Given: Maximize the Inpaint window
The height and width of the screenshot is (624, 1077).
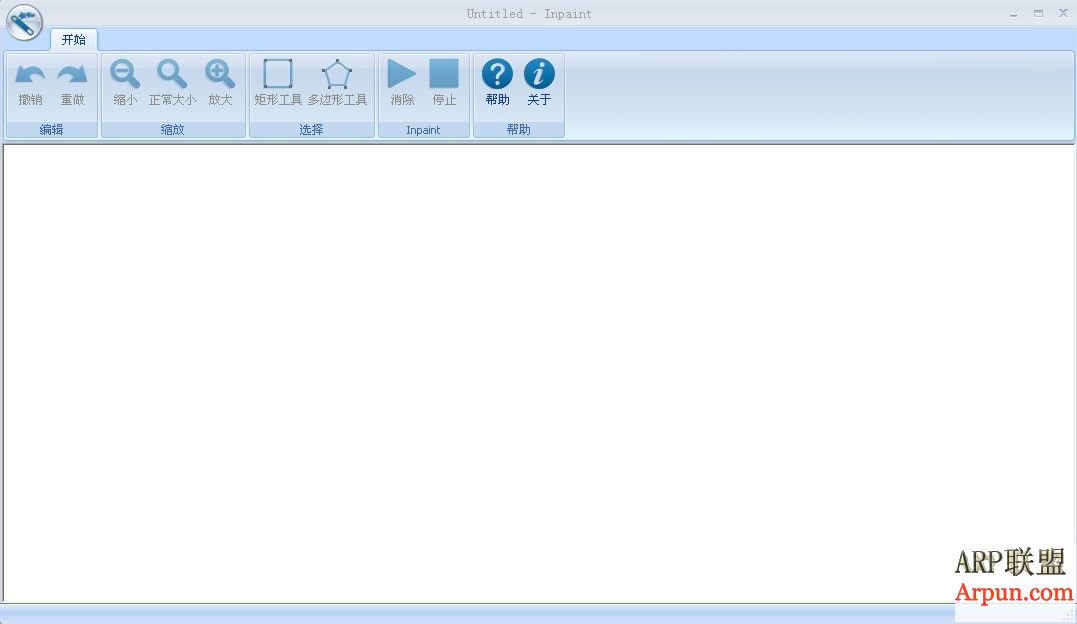Looking at the screenshot, I should click(1039, 13).
